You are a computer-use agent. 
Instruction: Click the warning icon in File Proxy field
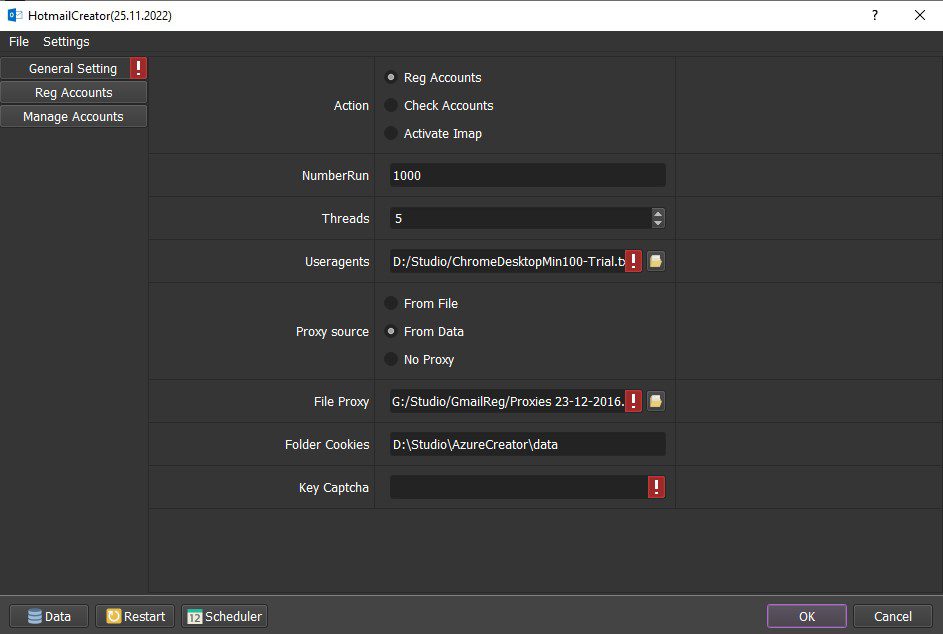(x=633, y=401)
